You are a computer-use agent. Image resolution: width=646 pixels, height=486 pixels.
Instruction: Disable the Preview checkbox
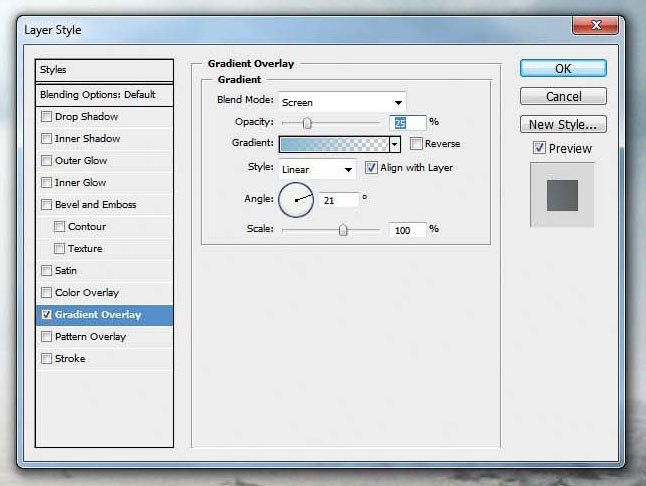pyautogui.click(x=539, y=147)
